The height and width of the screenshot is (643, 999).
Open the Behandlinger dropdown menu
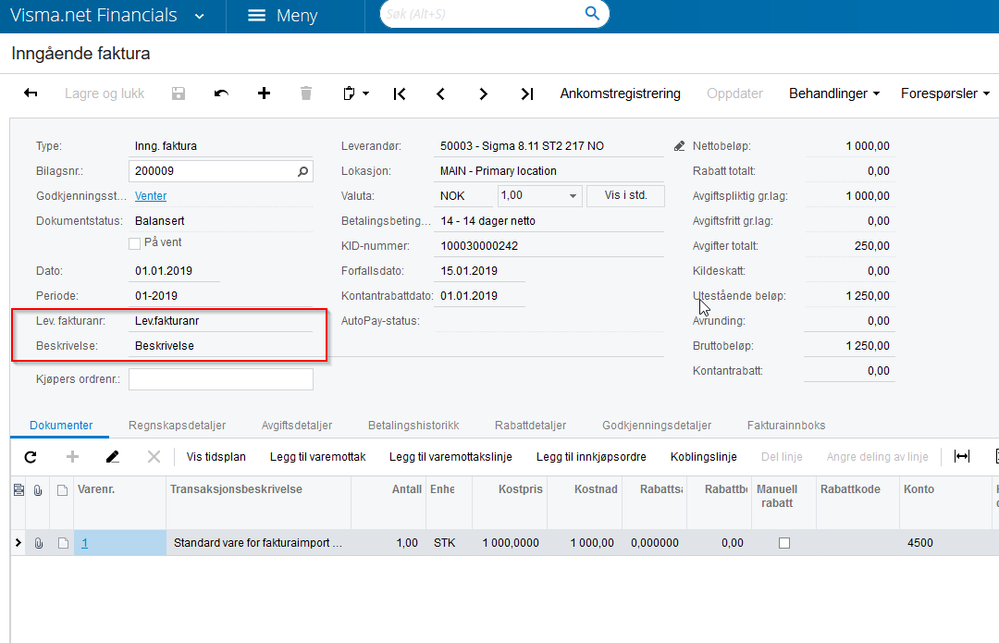[x=834, y=93]
